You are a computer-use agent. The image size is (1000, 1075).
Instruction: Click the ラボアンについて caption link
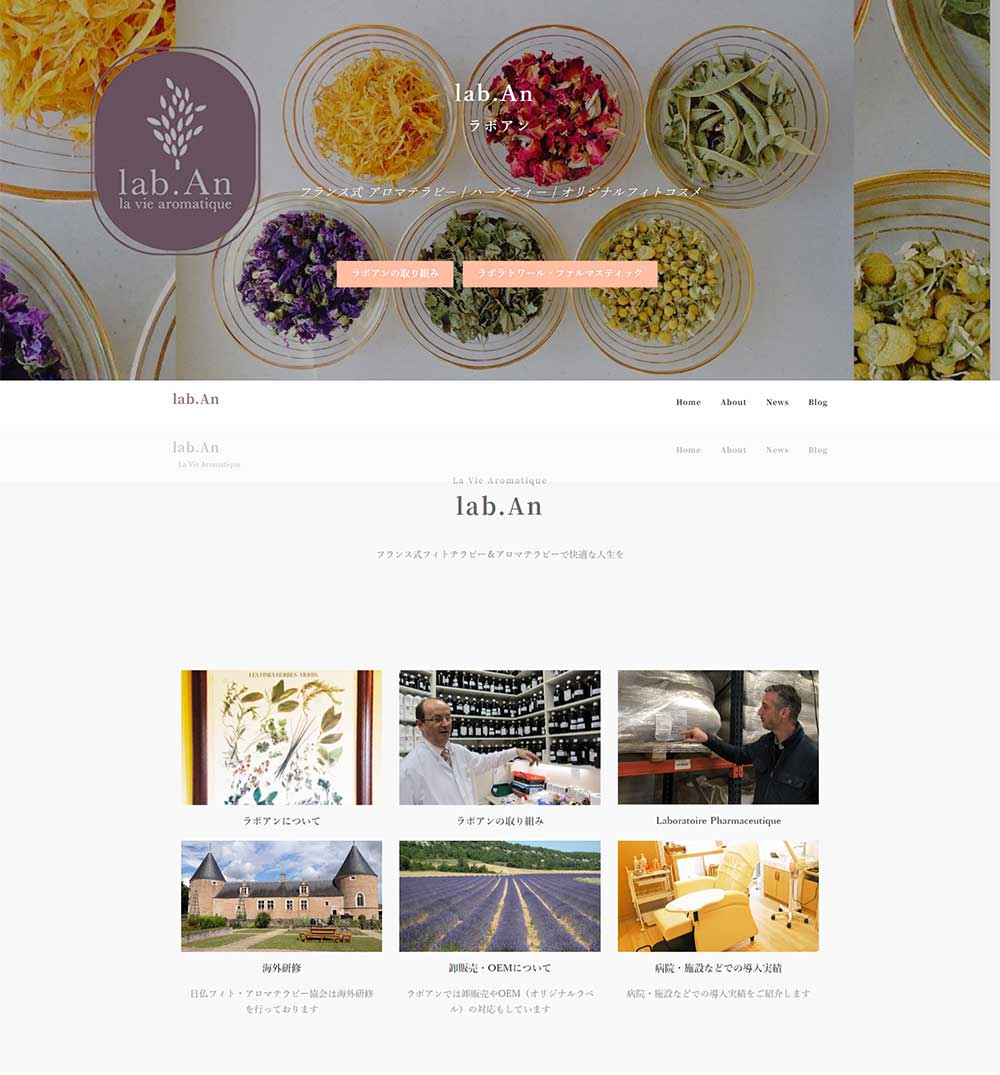[282, 821]
